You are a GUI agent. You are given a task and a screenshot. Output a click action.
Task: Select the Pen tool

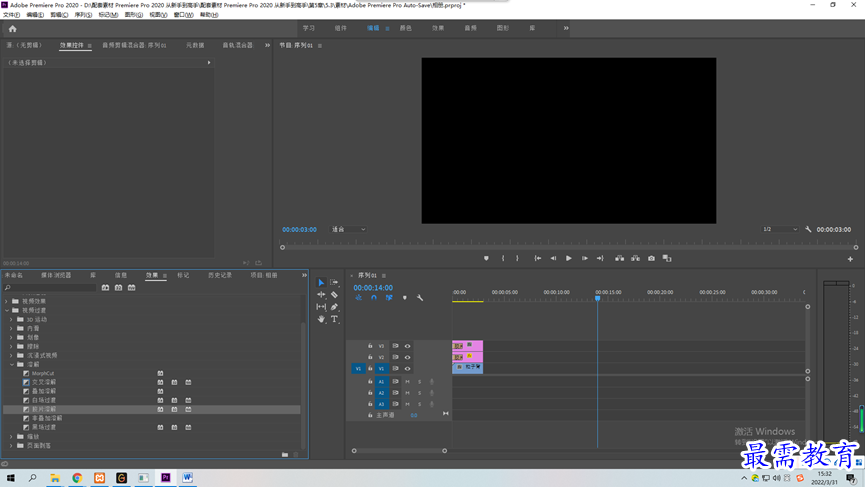pyautogui.click(x=334, y=307)
